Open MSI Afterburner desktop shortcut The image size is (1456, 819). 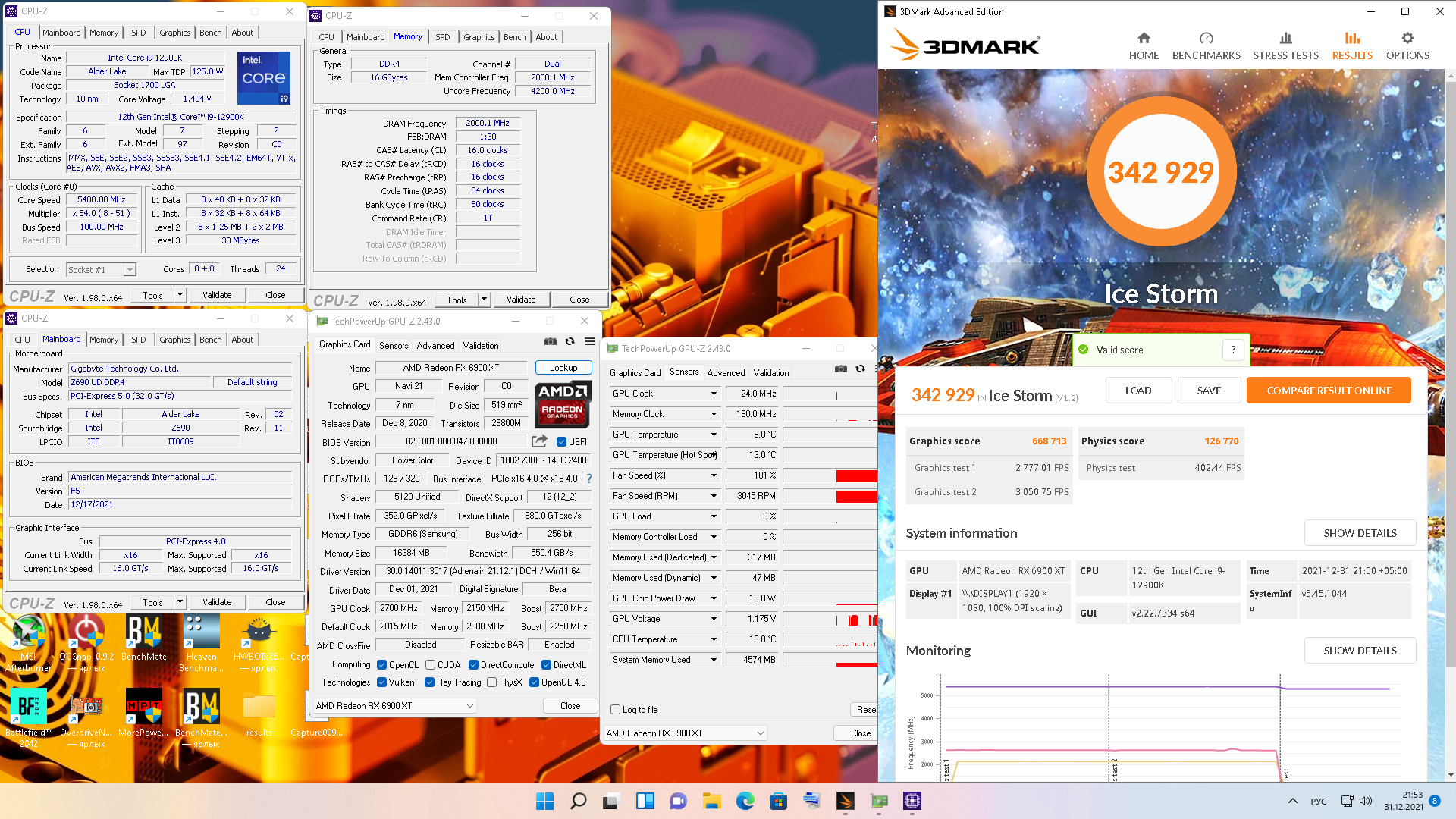[x=27, y=643]
